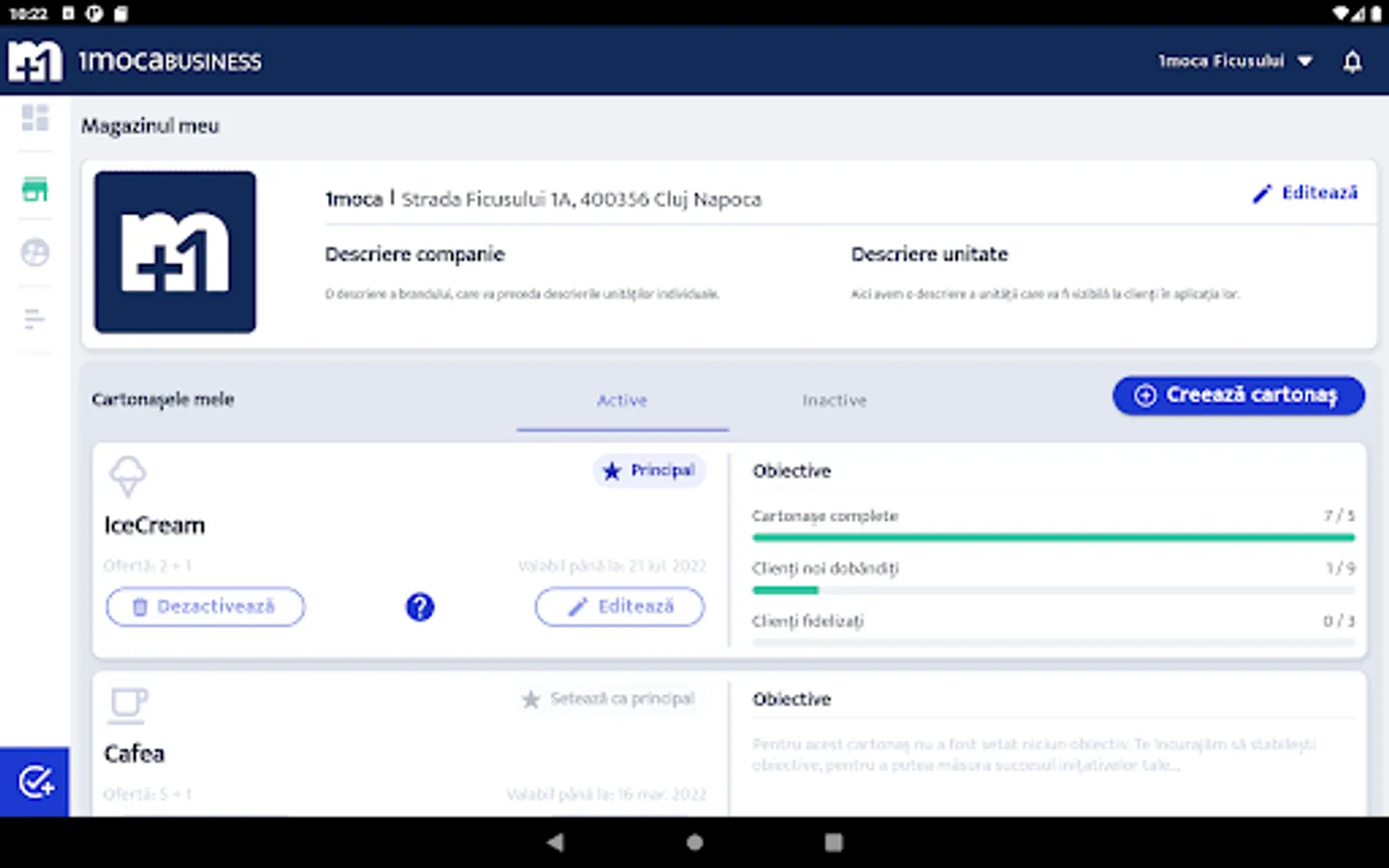
Task: Open the clients icon in sidebar
Action: click(x=35, y=253)
